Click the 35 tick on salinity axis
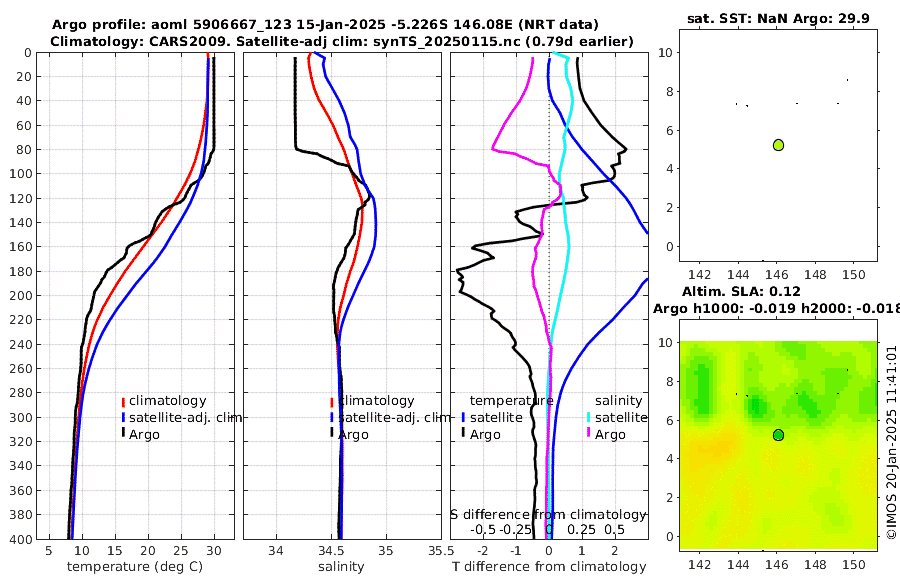900x580 pixels. tap(386, 551)
